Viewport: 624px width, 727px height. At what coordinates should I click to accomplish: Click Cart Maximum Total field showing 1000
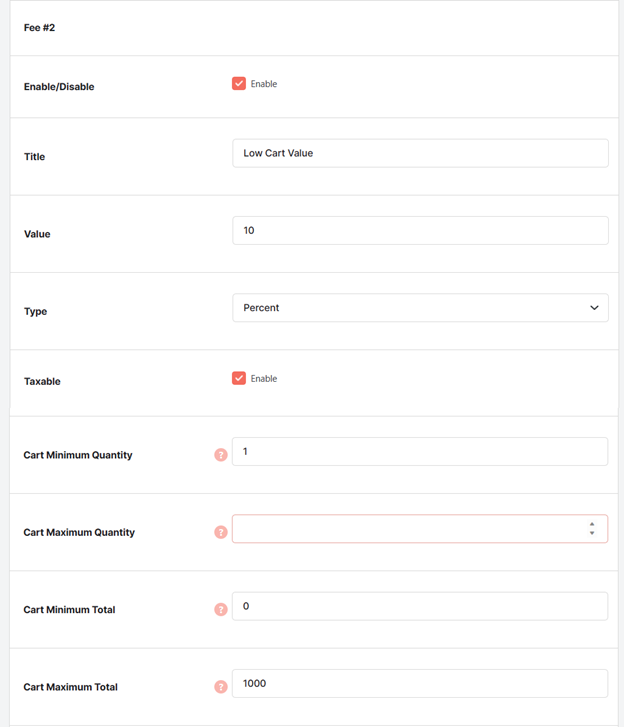[420, 683]
